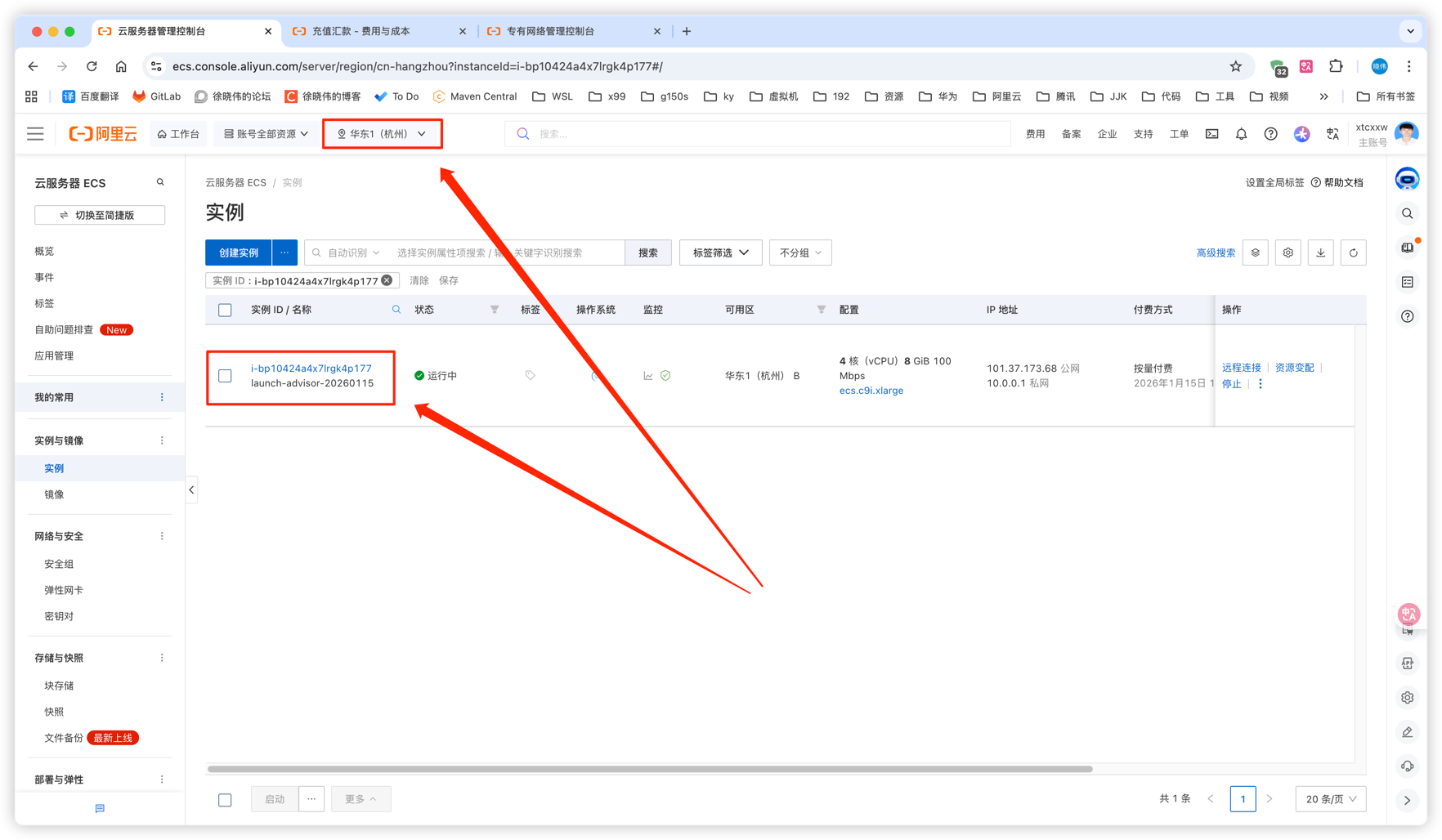
Task: Click the monitoring chart icon in instance row
Action: (648, 376)
